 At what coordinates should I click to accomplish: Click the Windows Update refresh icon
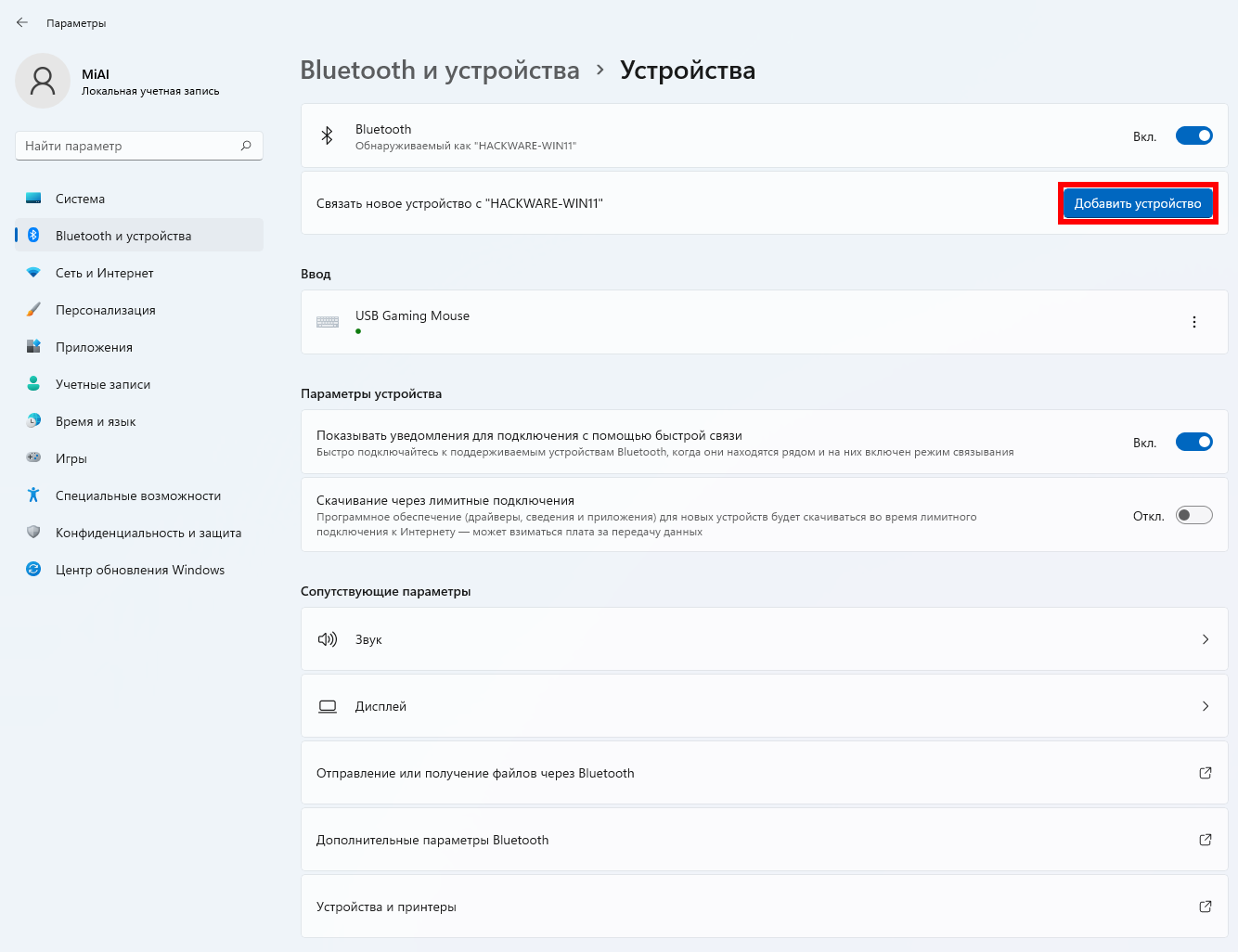[33, 570]
